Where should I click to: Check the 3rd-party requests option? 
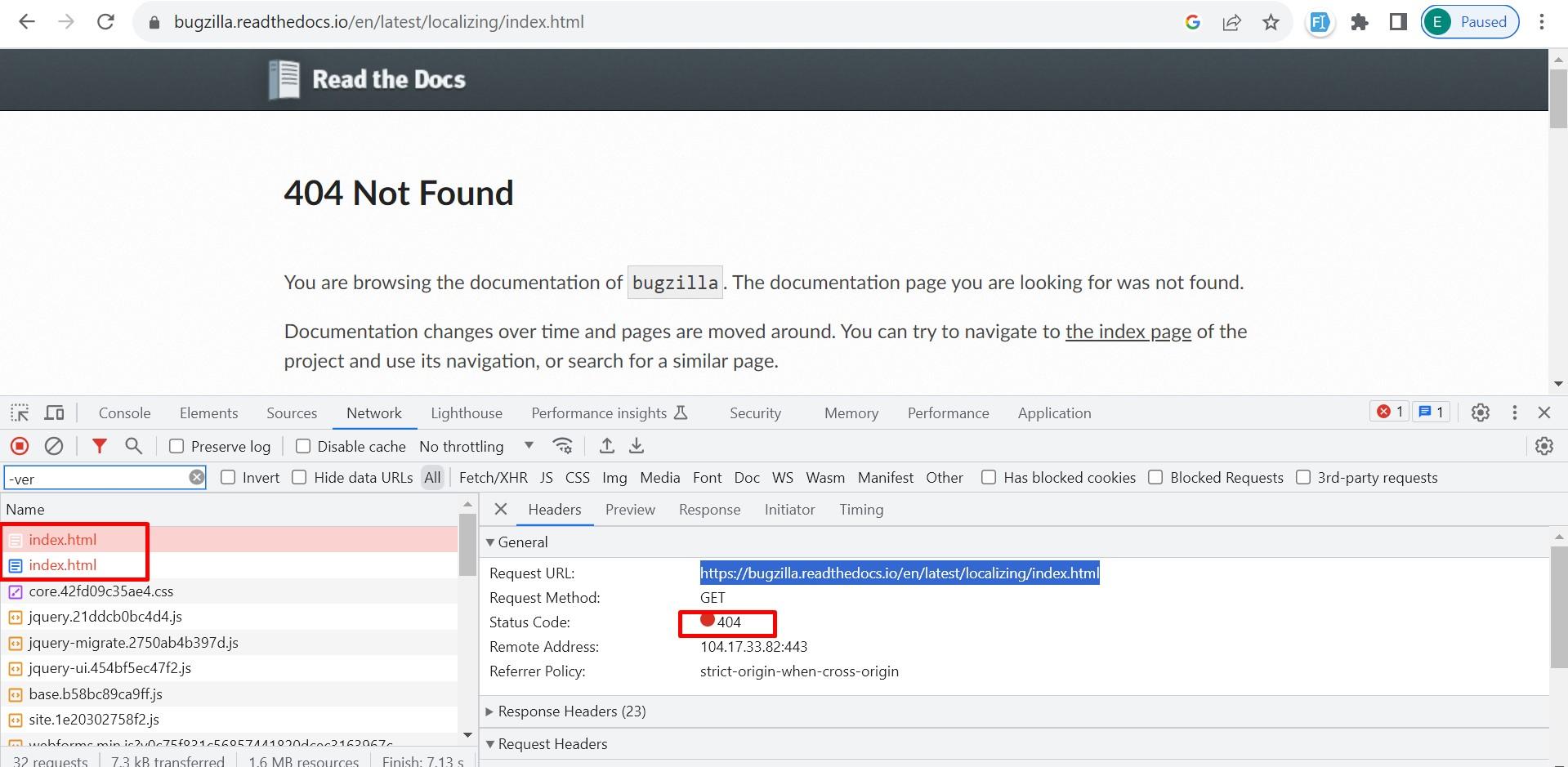pyautogui.click(x=1303, y=477)
